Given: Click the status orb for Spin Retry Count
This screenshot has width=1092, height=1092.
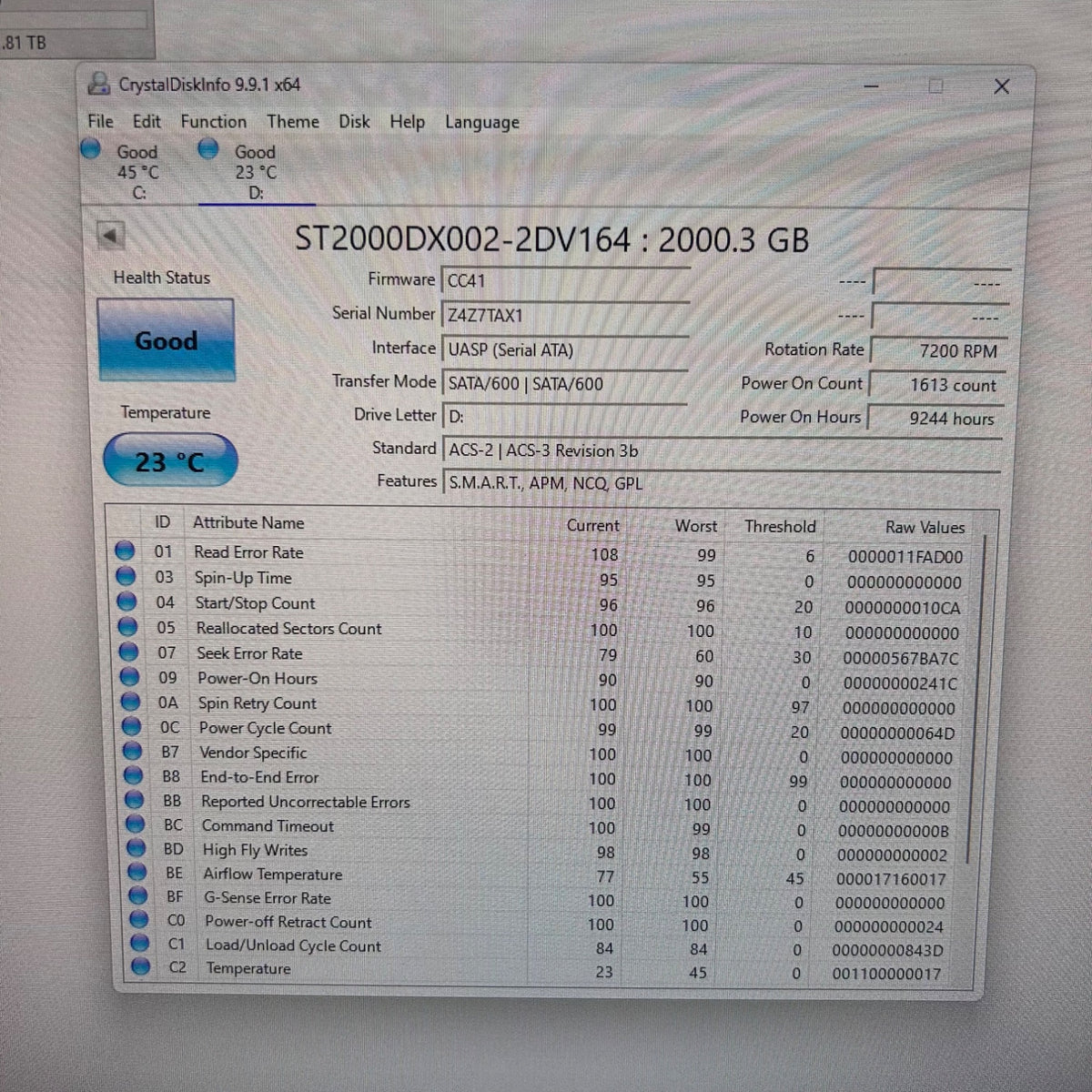Looking at the screenshot, I should [131, 702].
